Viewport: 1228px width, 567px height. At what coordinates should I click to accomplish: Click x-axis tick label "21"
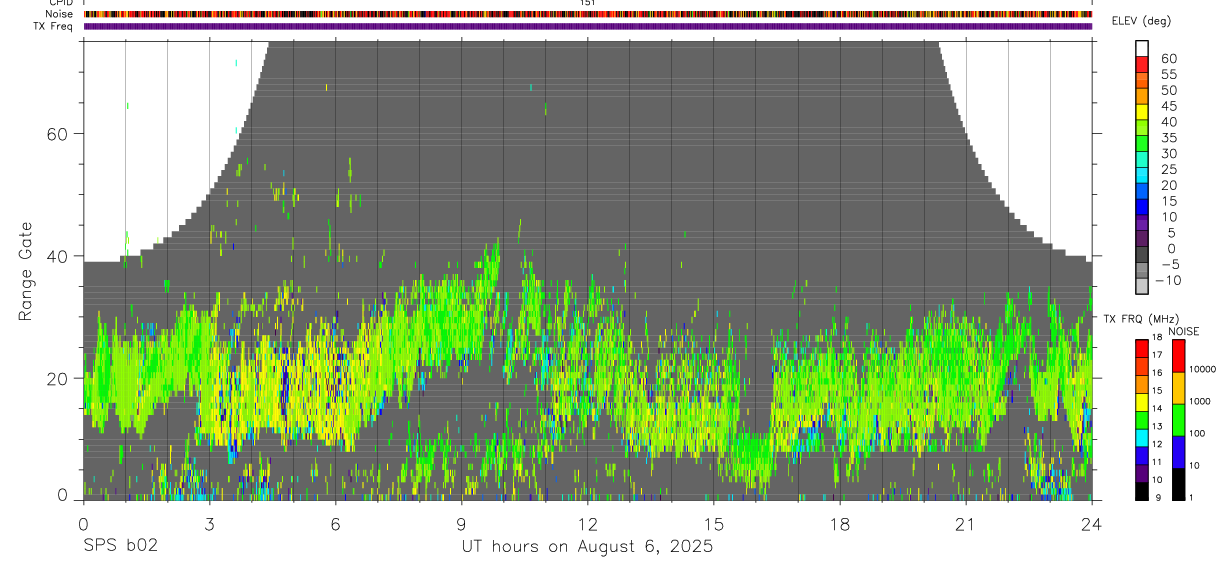pyautogui.click(x=966, y=524)
